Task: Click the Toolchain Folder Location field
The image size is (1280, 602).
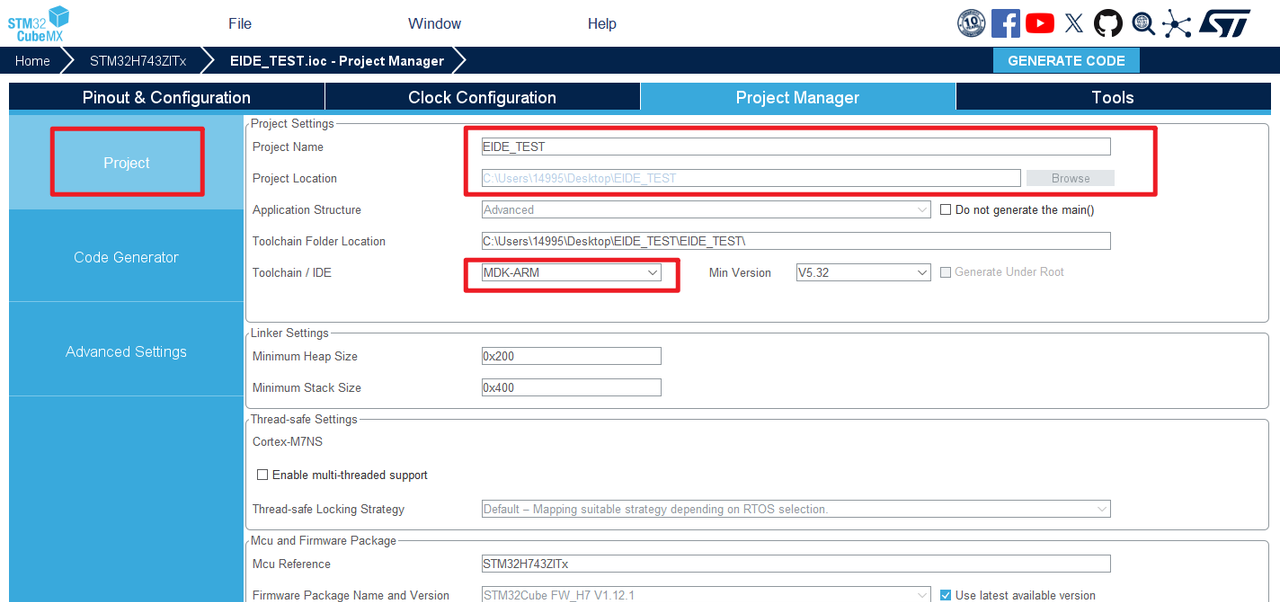Action: [796, 241]
